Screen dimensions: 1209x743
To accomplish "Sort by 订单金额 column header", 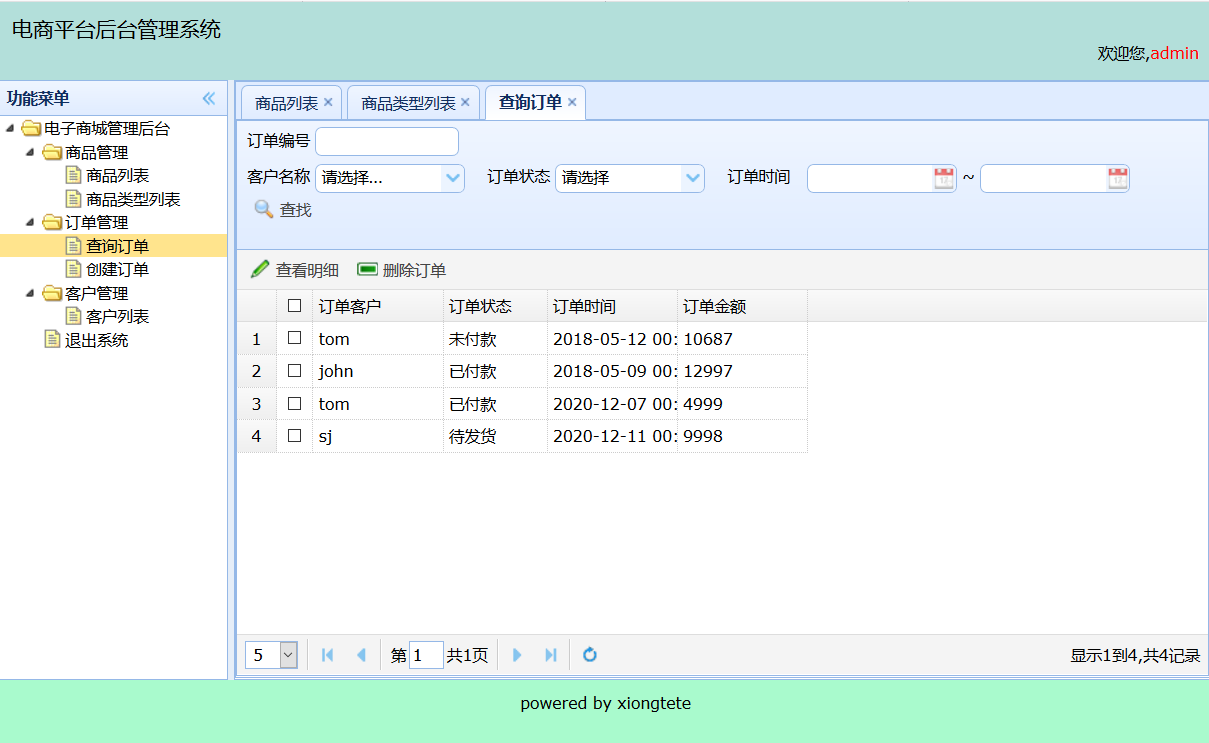I will coord(742,306).
